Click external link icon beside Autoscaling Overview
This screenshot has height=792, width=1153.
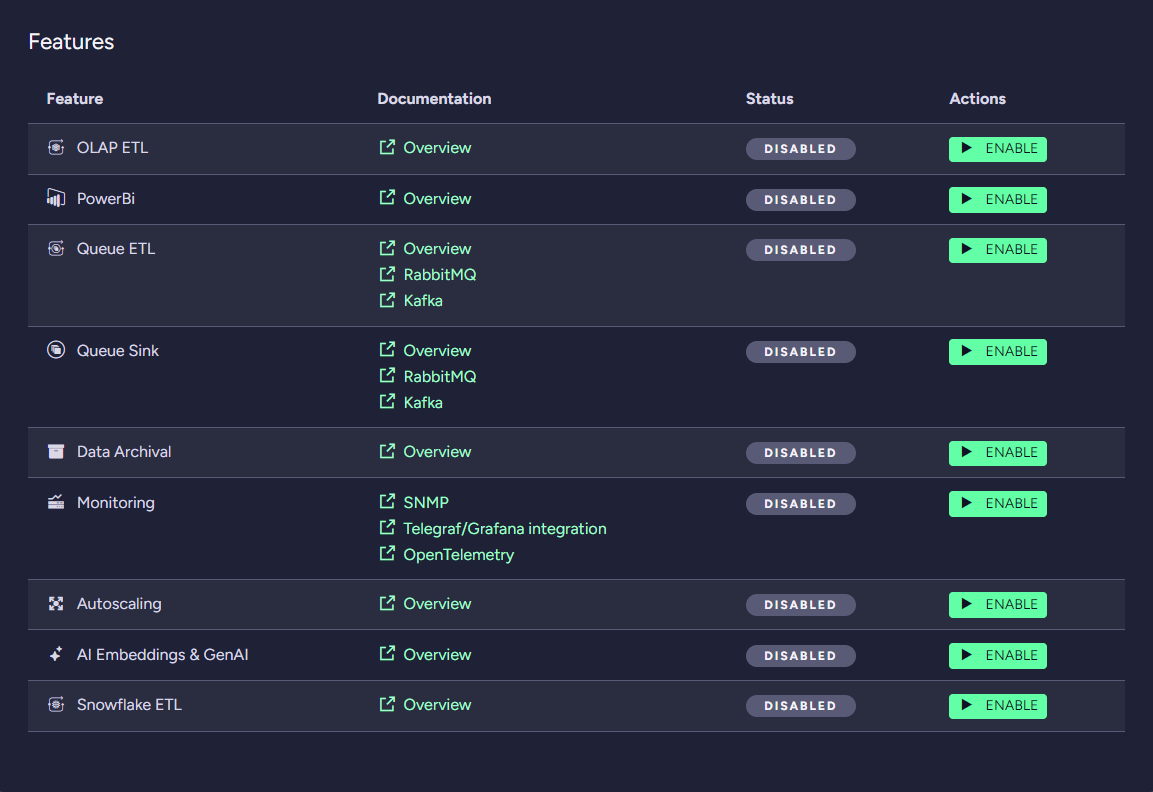tap(387, 603)
